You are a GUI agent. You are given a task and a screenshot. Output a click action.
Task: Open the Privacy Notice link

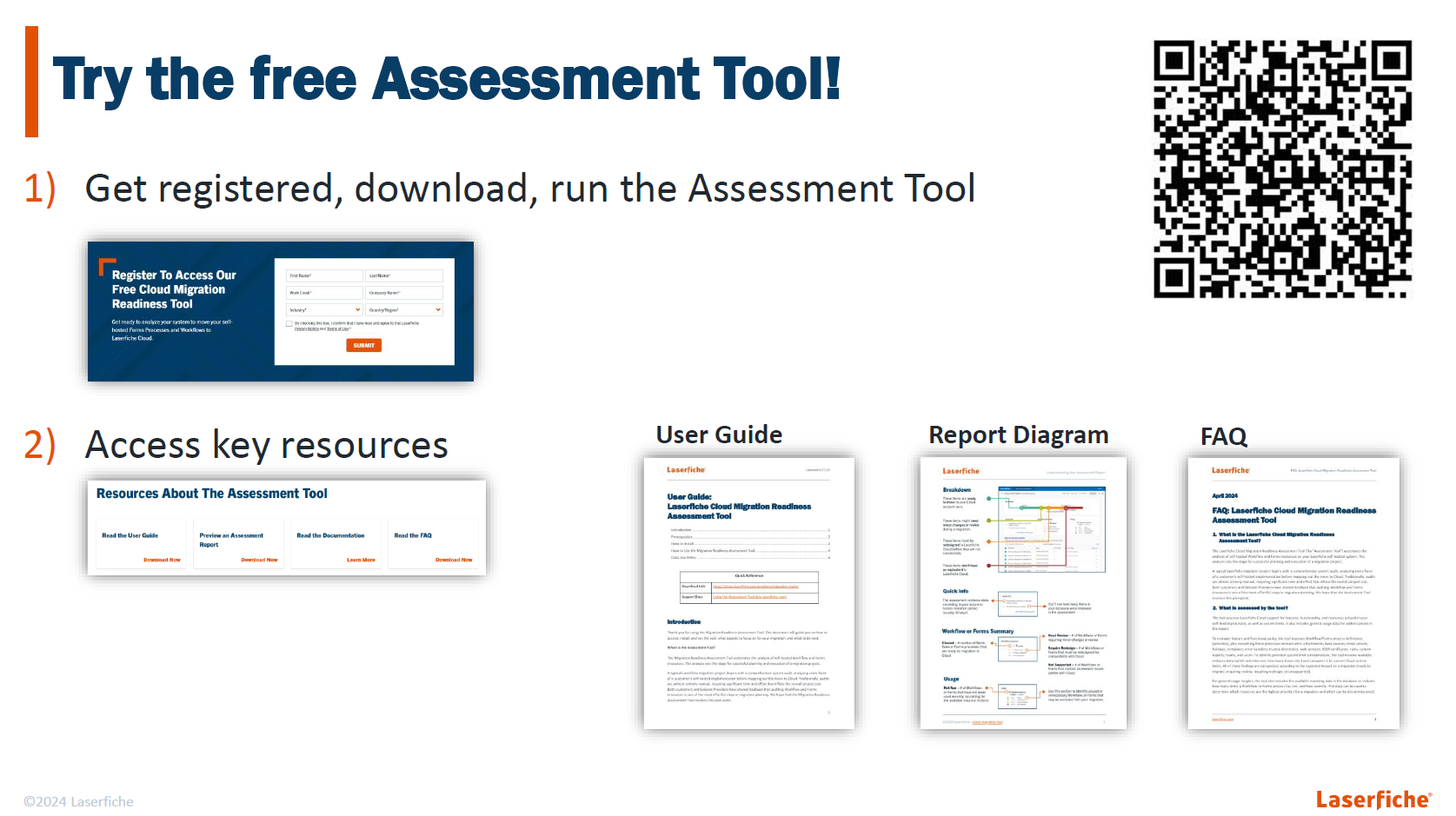click(306, 328)
